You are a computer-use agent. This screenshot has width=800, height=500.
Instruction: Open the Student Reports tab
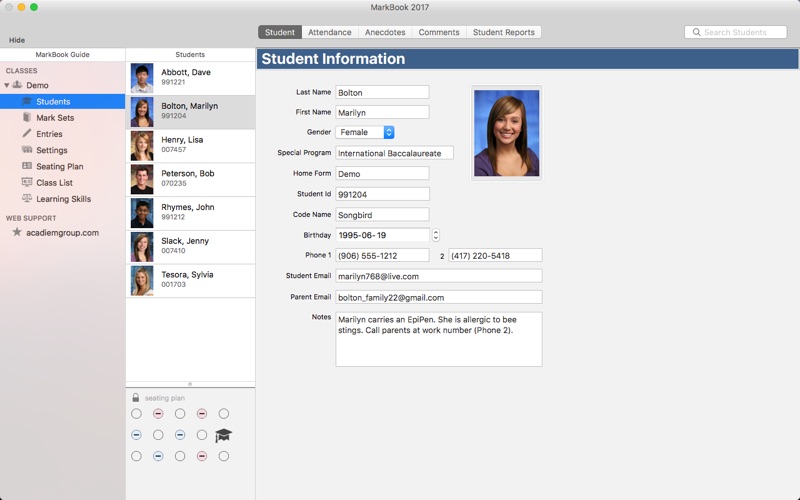click(504, 32)
